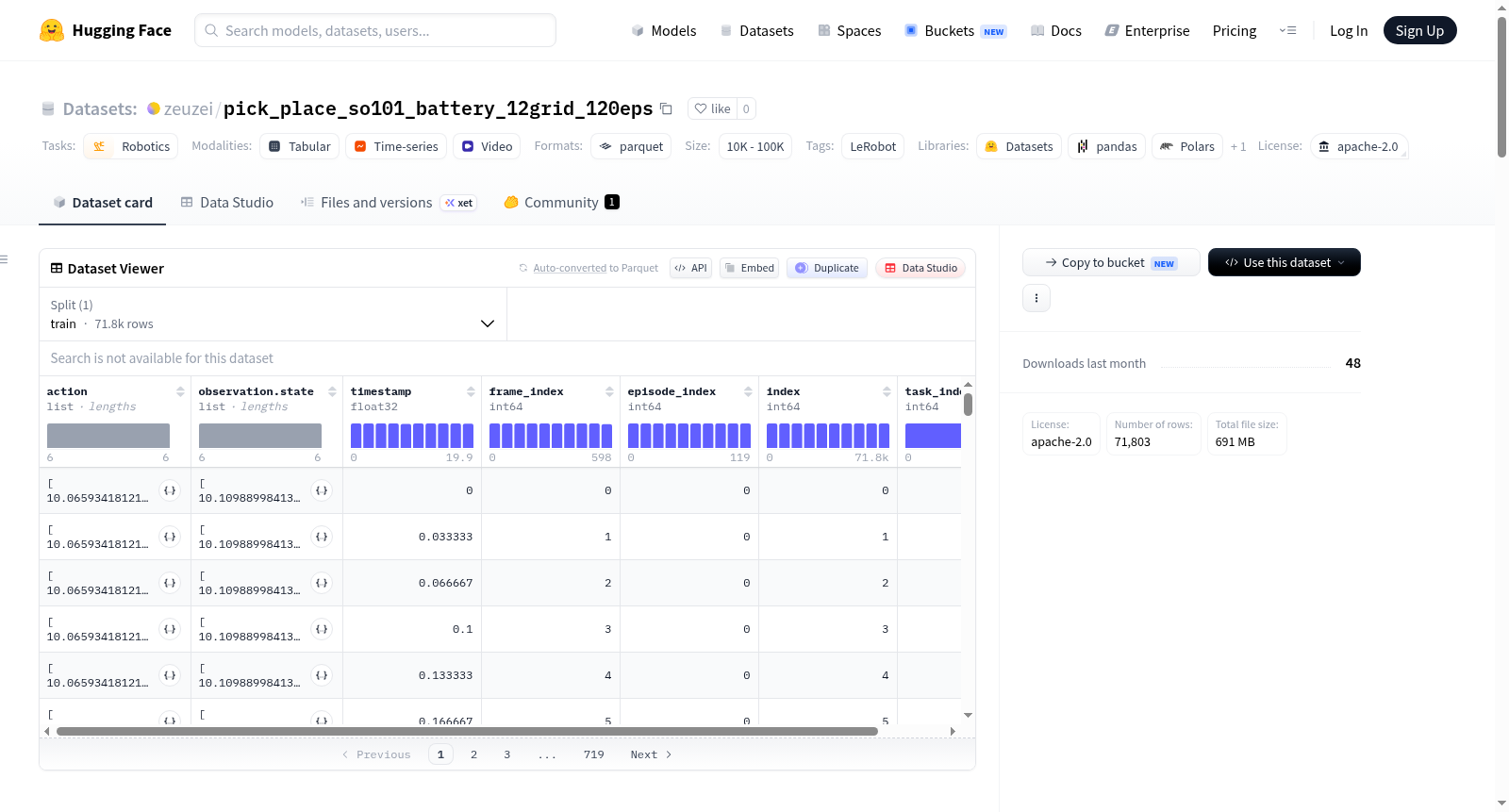The image size is (1509, 812).
Task: Expand JSON of observation.state cell in fifth row
Action: point(322,675)
